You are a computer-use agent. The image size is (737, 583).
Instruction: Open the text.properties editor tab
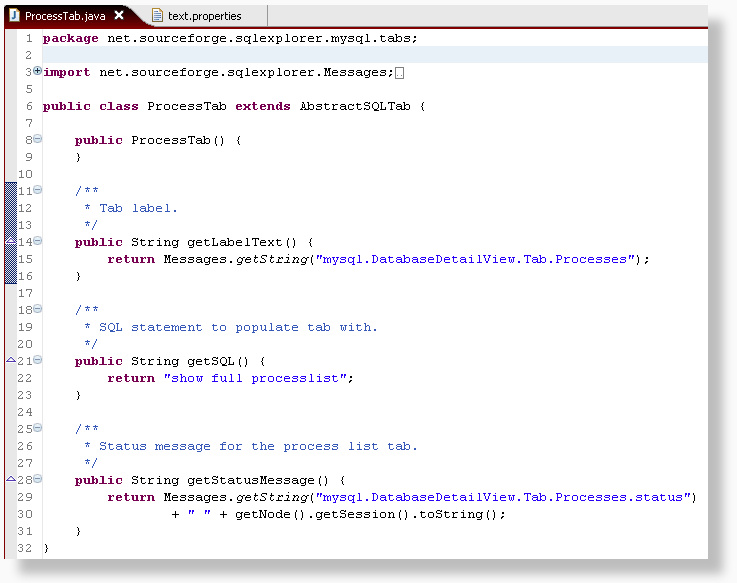click(x=204, y=16)
